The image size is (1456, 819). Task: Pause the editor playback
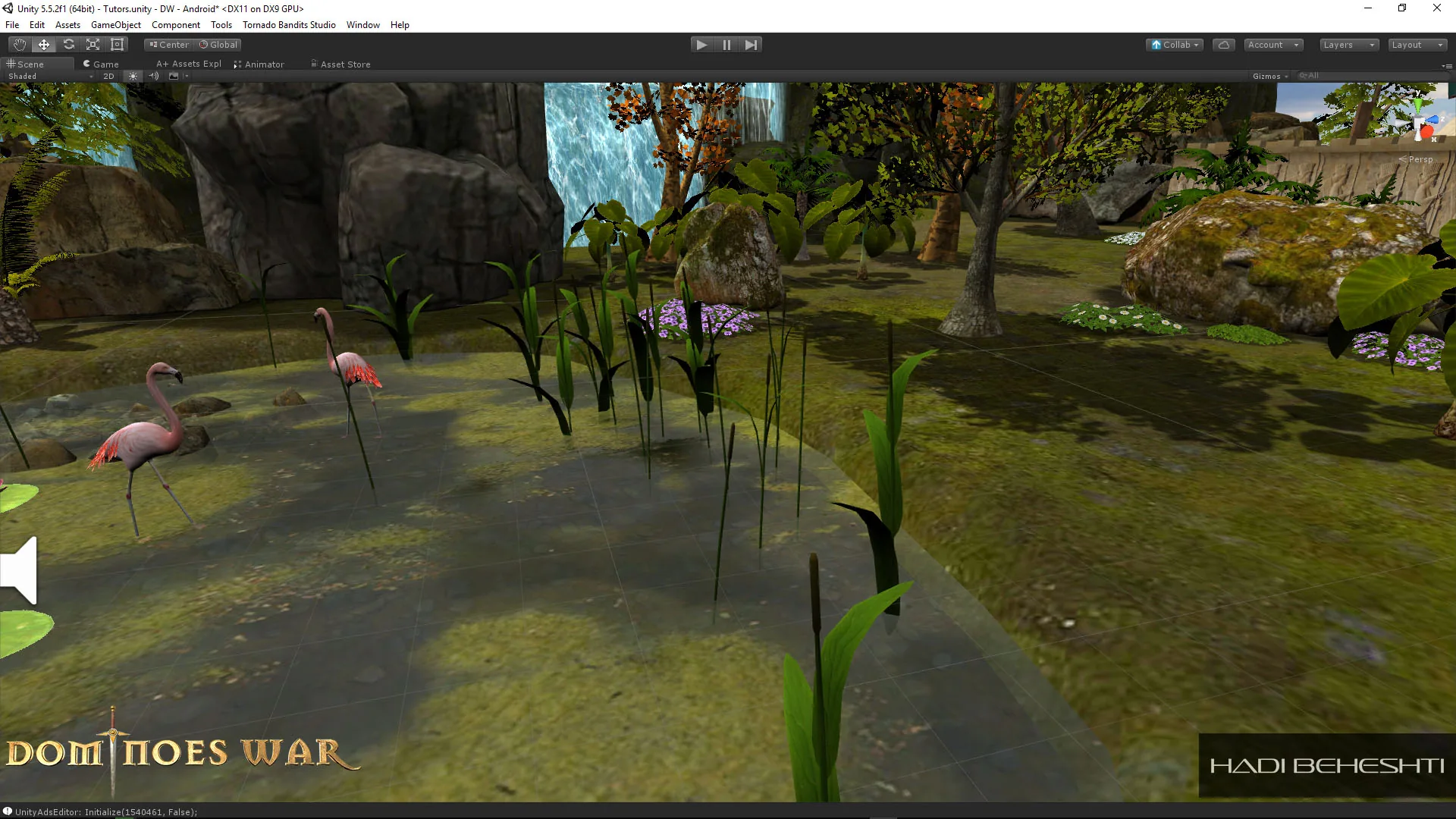click(726, 45)
